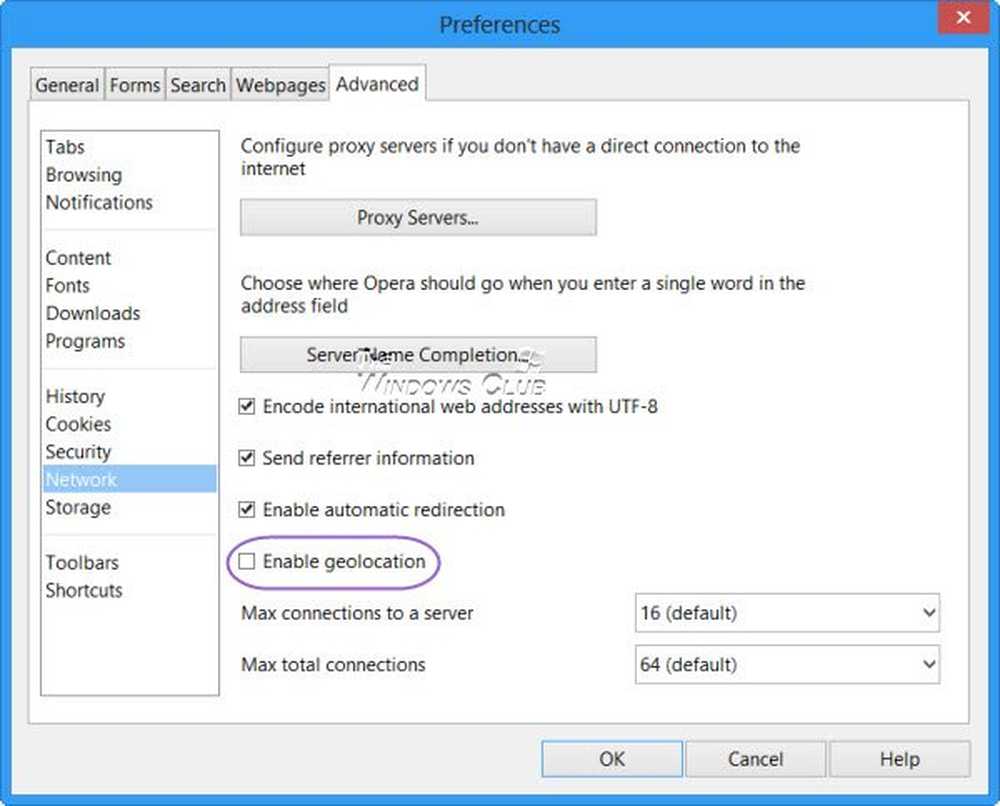Open the Forms tab
The width and height of the screenshot is (1000, 806).
[135, 86]
